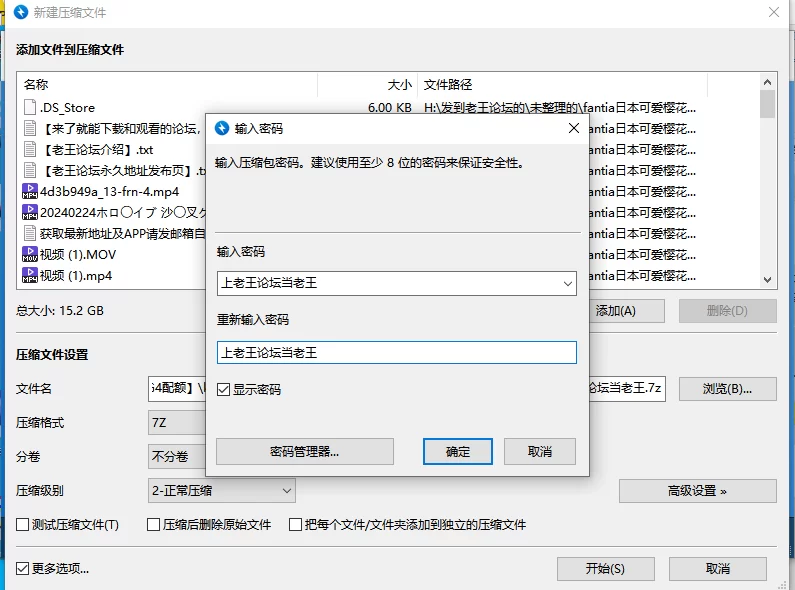Enable the 测试压缩文件(T) checkbox
This screenshot has height=590, width=795.
[23, 525]
